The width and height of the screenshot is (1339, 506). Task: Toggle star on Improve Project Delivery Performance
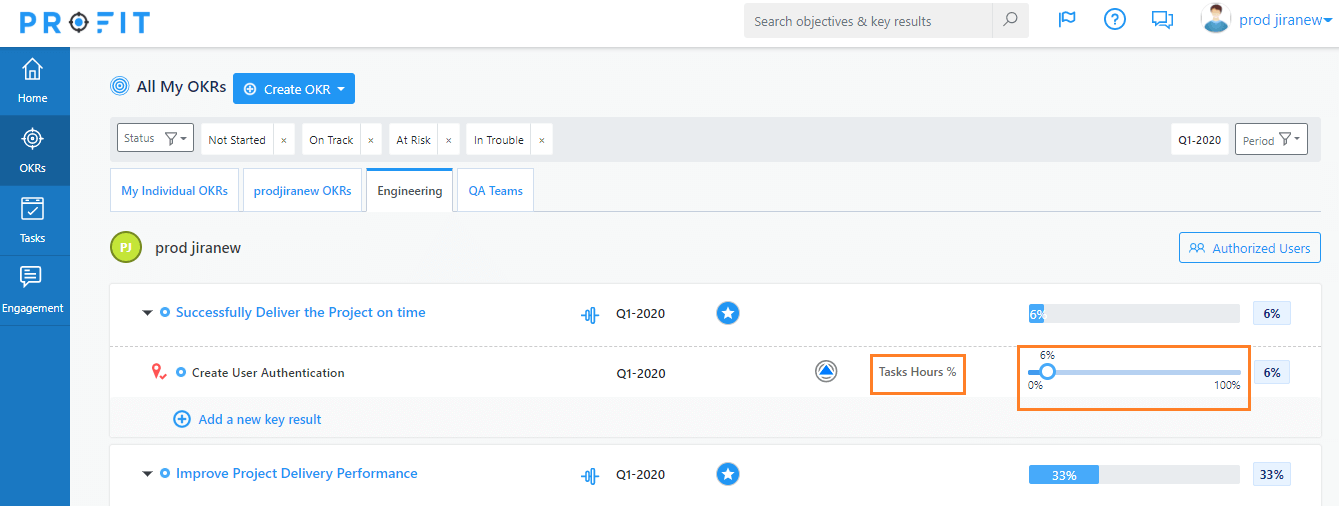click(728, 474)
